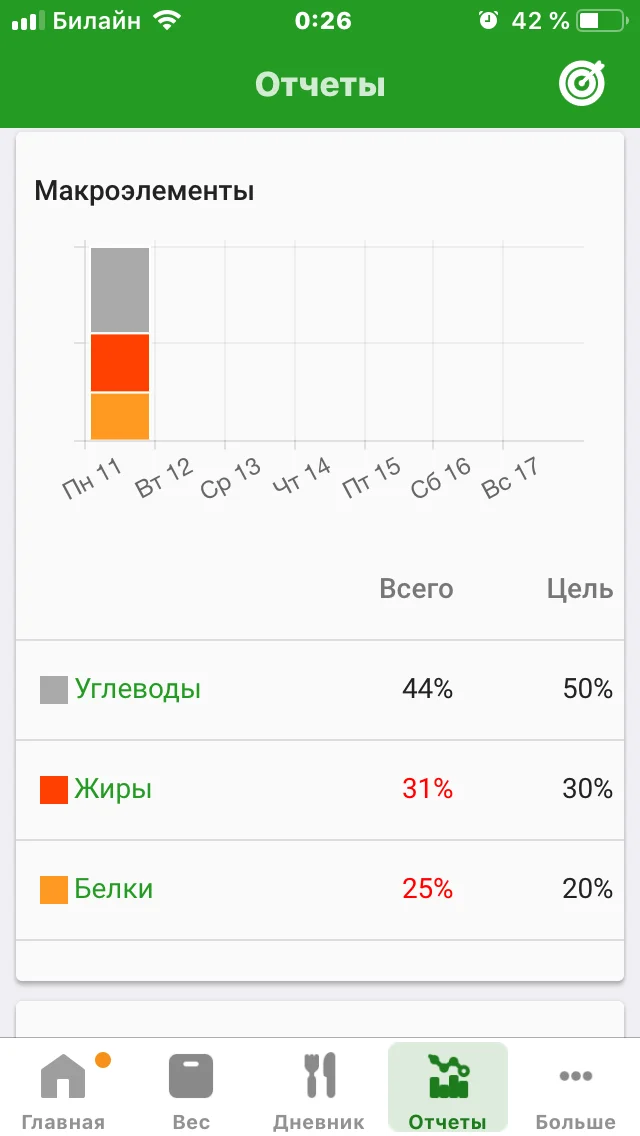Tap the goals target icon in header

tap(582, 84)
